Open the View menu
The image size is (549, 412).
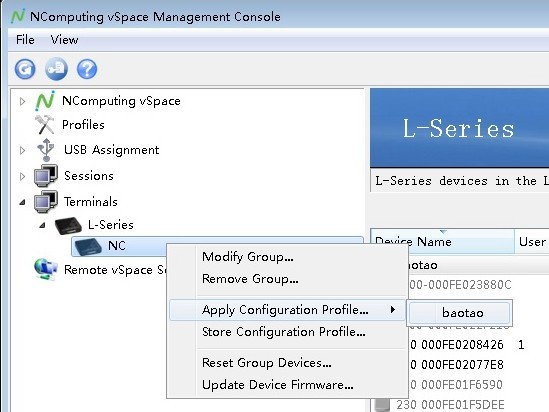coord(64,40)
